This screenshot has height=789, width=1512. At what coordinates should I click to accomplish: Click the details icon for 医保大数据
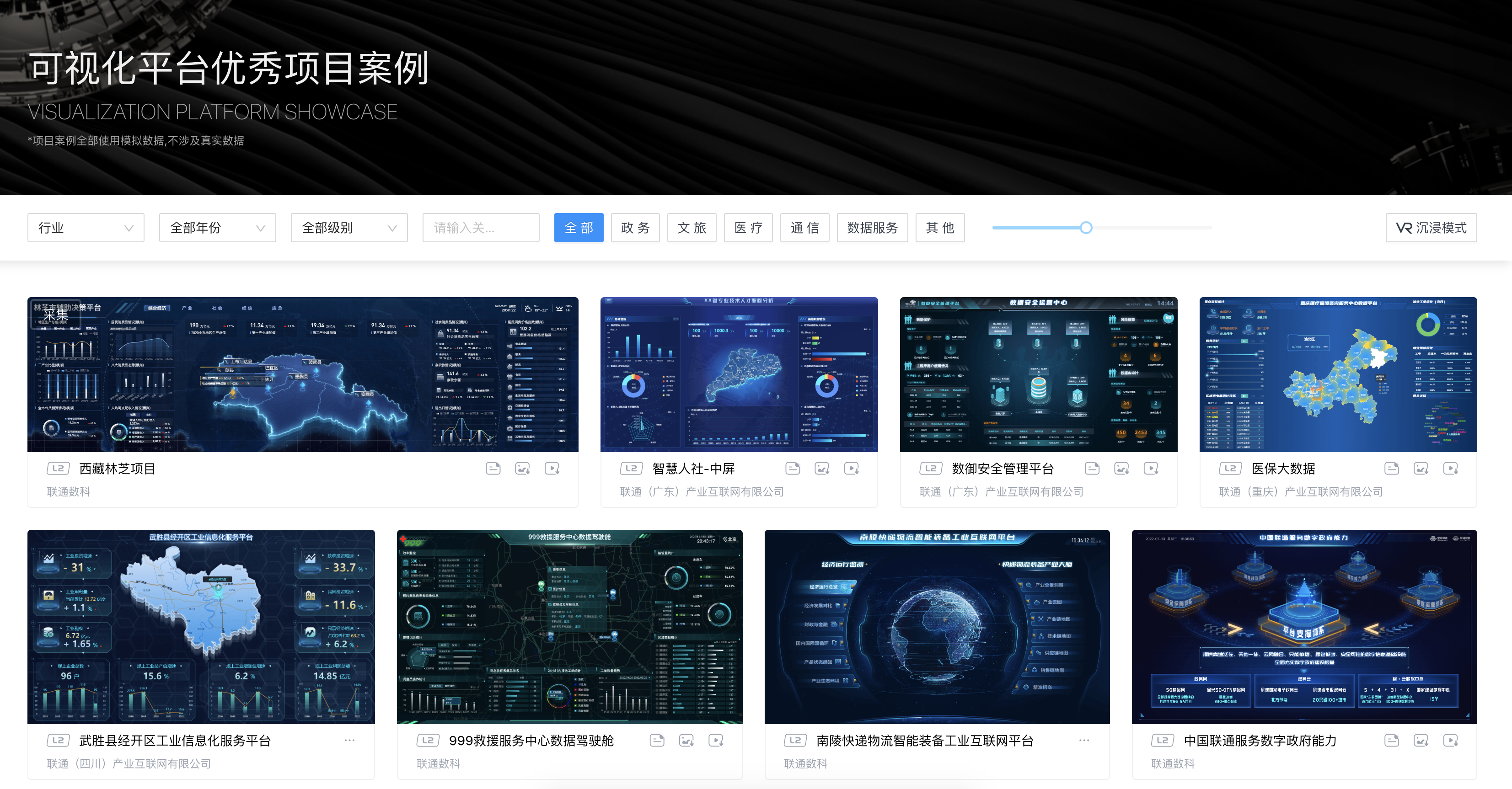coord(1391,468)
